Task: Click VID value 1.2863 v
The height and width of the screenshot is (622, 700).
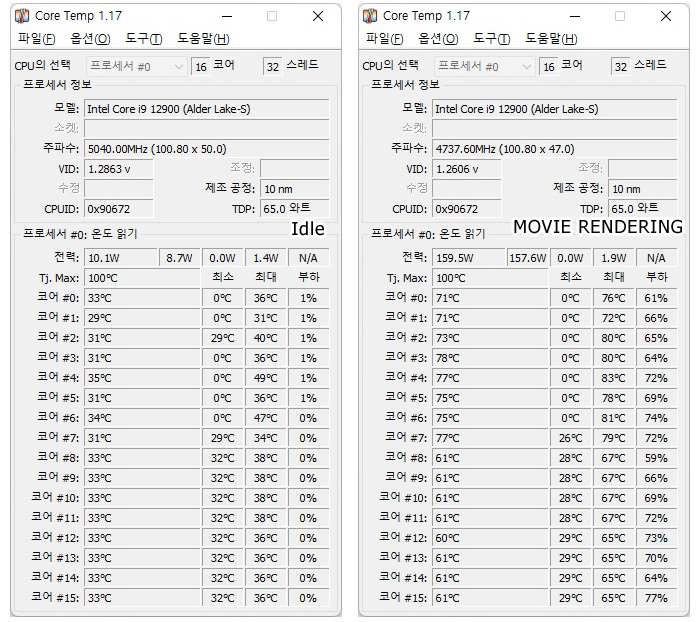Action: 119,169
